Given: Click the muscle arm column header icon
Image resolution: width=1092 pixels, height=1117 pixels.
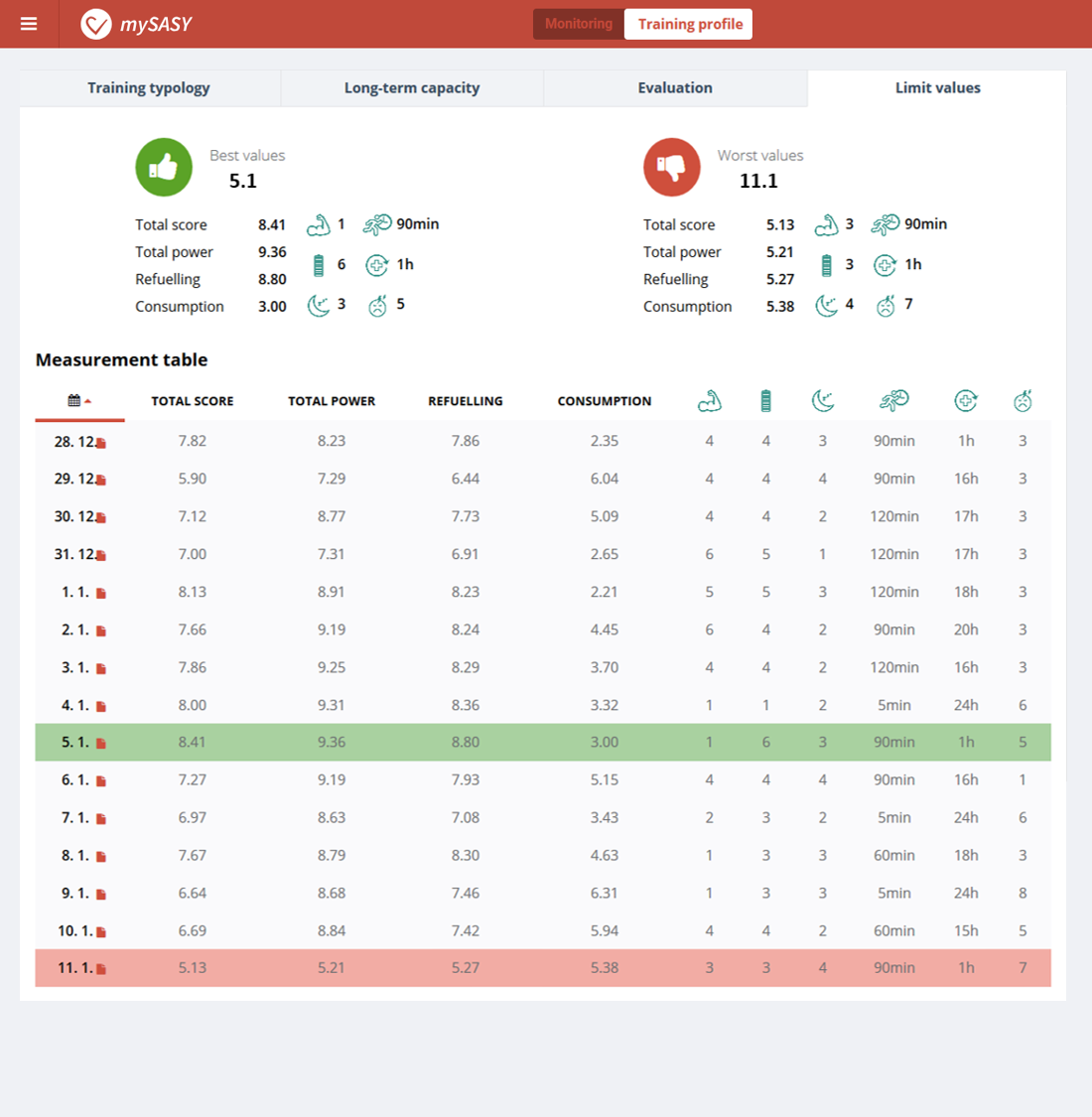Looking at the screenshot, I should point(709,401).
